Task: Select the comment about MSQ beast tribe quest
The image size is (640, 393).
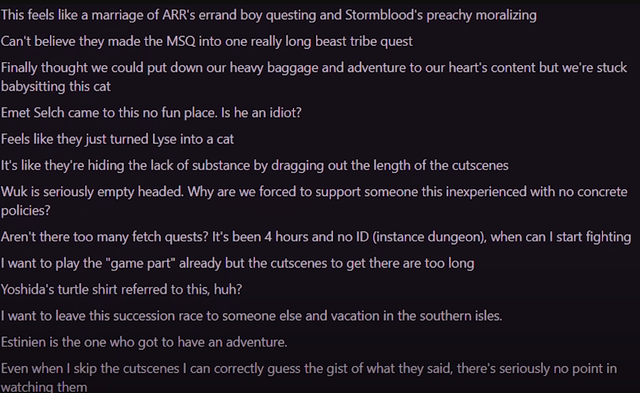Action: pyautogui.click(x=207, y=41)
